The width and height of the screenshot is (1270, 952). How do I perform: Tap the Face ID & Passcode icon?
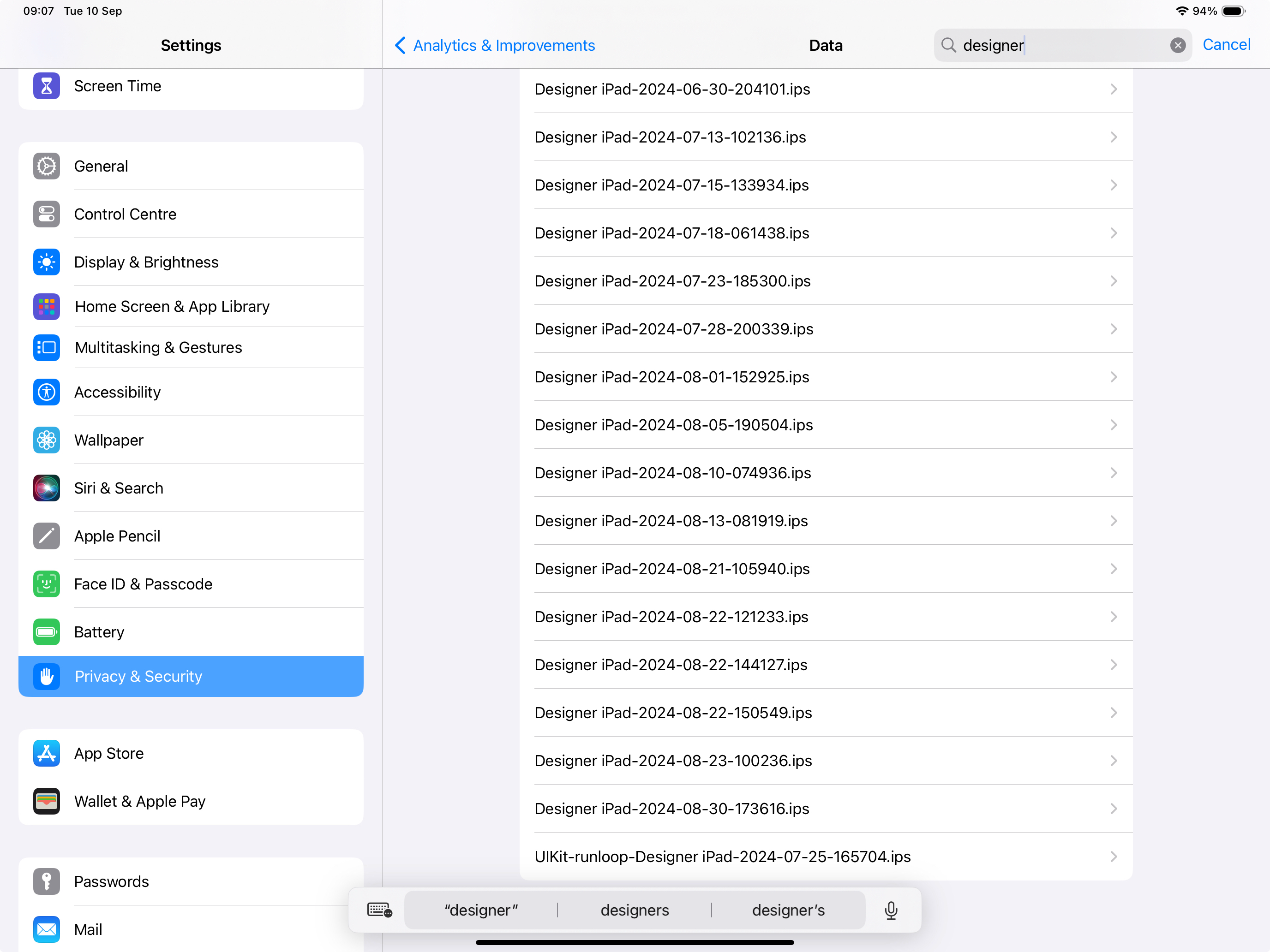(x=47, y=584)
